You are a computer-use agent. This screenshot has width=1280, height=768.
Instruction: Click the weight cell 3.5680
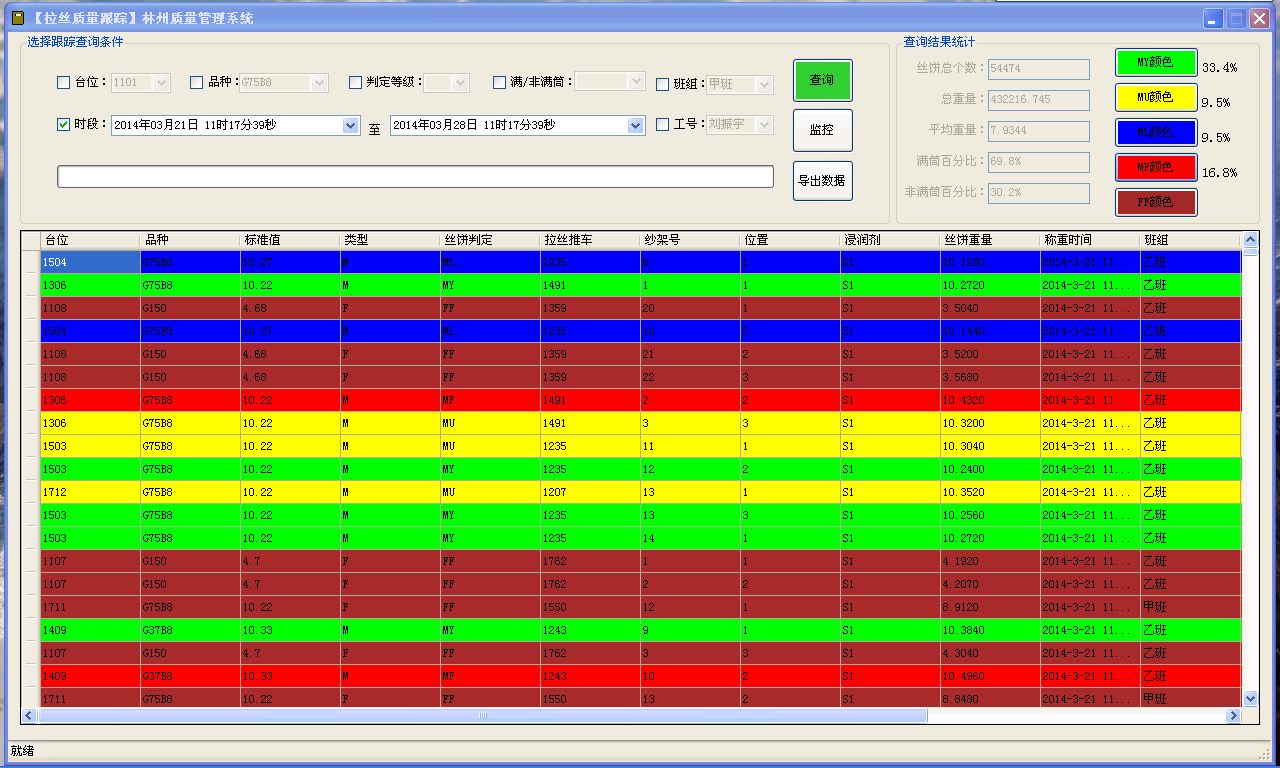pyautogui.click(x=990, y=377)
